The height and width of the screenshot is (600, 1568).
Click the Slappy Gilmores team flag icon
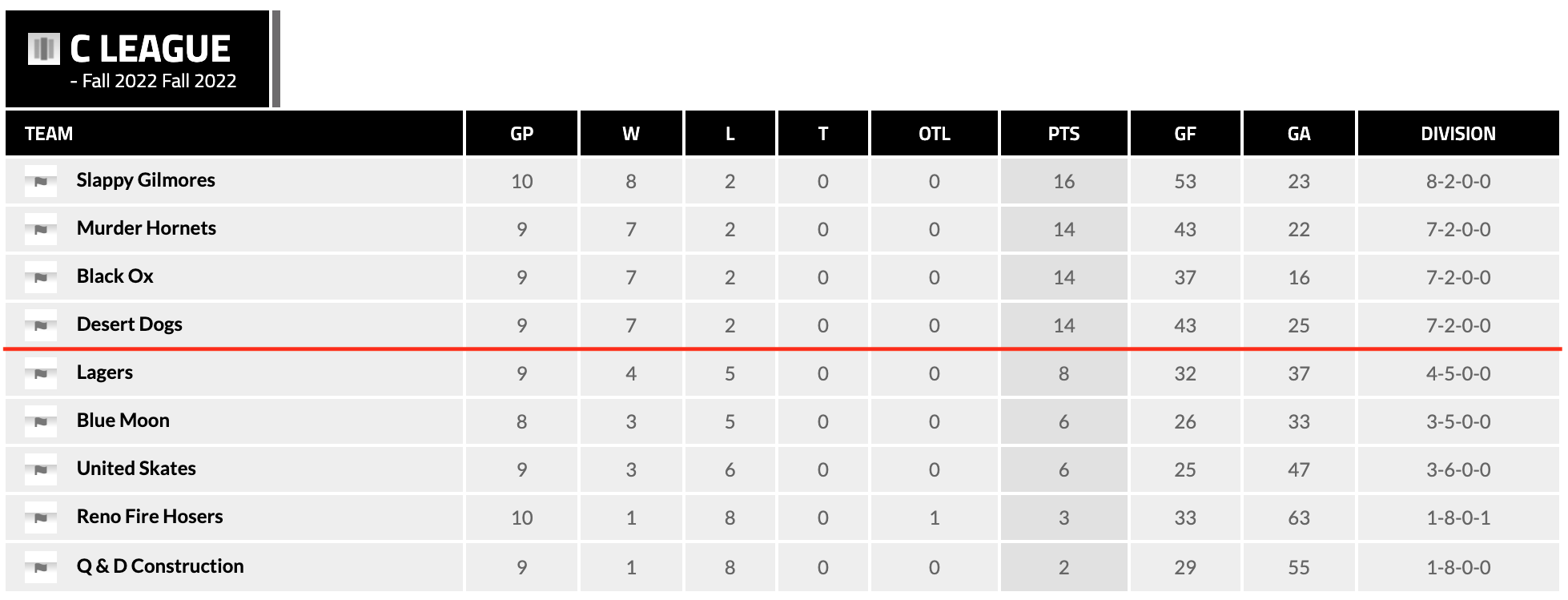tap(41, 181)
